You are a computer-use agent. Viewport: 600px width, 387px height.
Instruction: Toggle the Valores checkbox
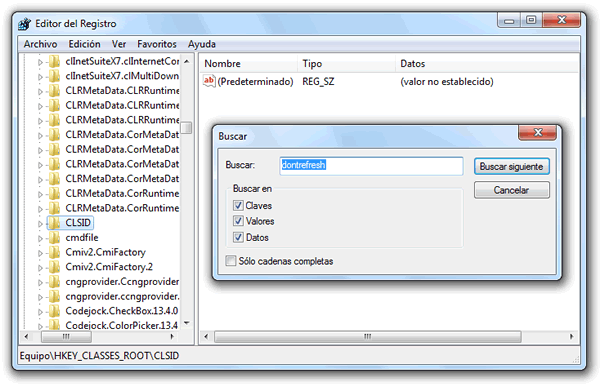(238, 221)
